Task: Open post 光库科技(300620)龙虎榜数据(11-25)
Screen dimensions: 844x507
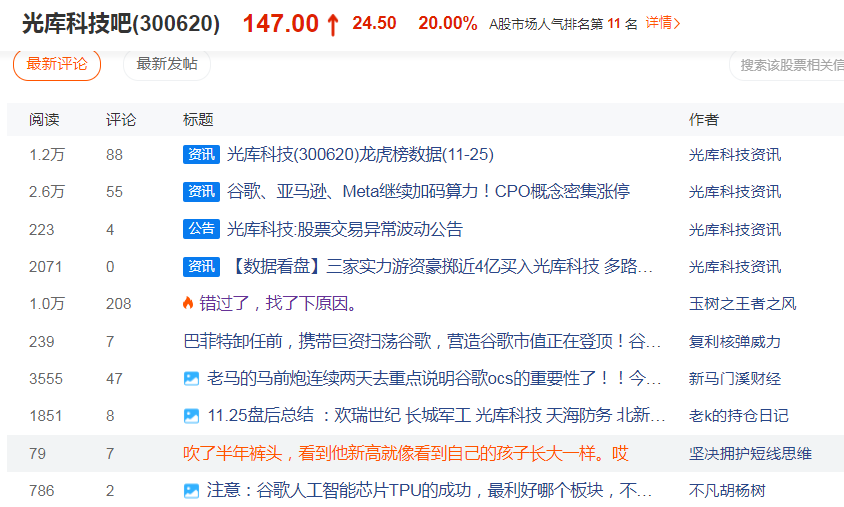Action: point(360,154)
